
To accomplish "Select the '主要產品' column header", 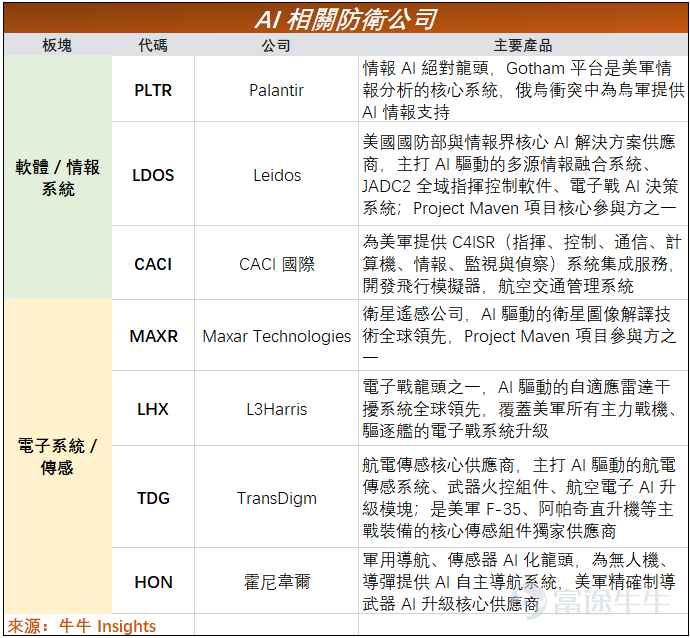I will coord(523,45).
